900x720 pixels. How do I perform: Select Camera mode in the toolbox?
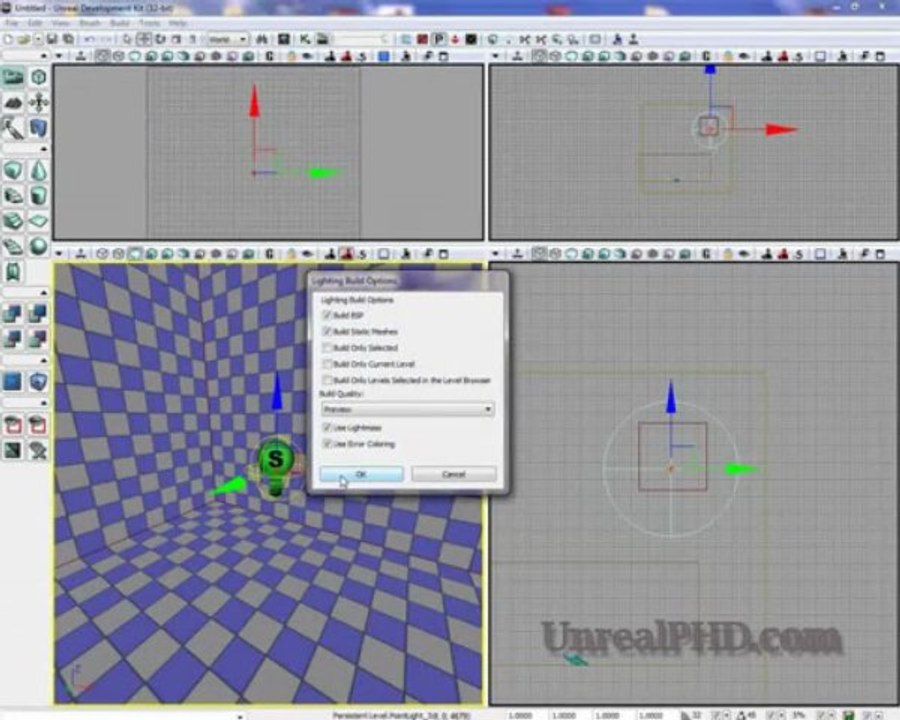pos(13,77)
